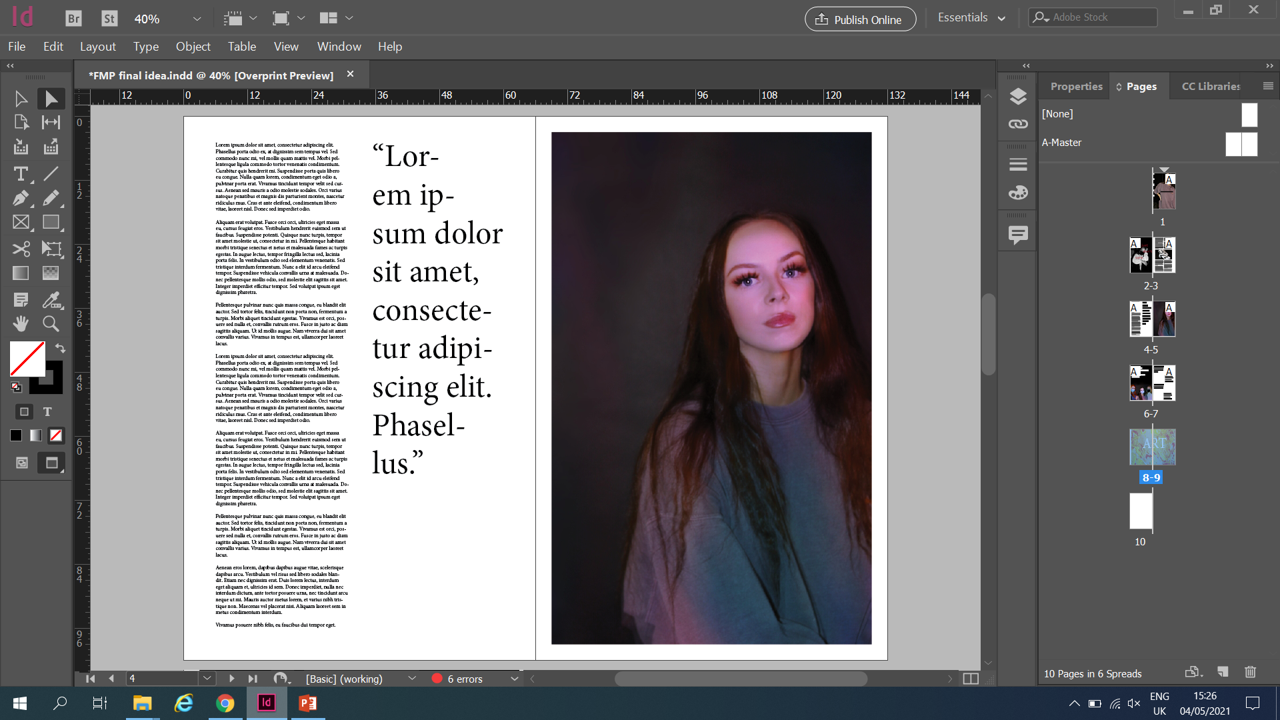This screenshot has height=720, width=1280.
Task: Select the Direct Selection tool
Action: 51,98
